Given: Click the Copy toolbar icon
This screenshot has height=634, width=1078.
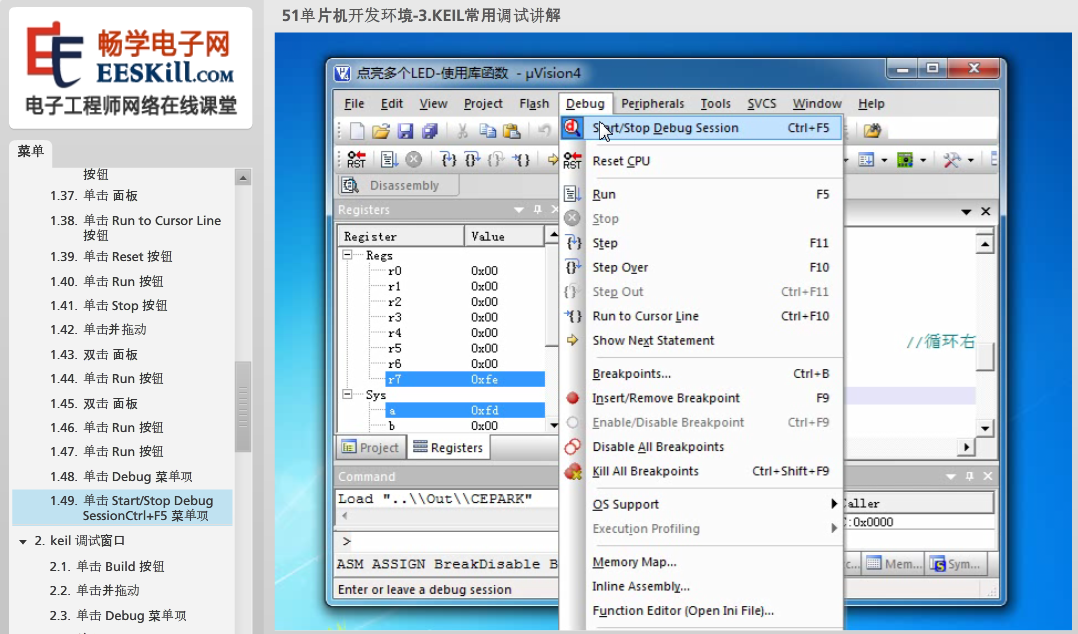Looking at the screenshot, I should coord(487,131).
